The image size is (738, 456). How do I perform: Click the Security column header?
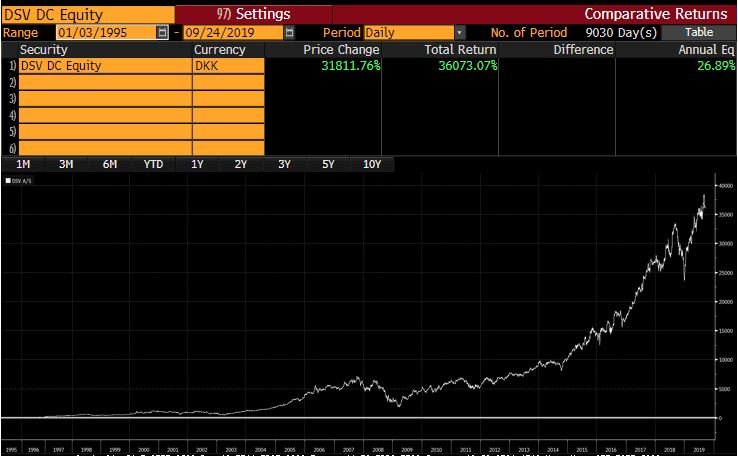point(43,50)
